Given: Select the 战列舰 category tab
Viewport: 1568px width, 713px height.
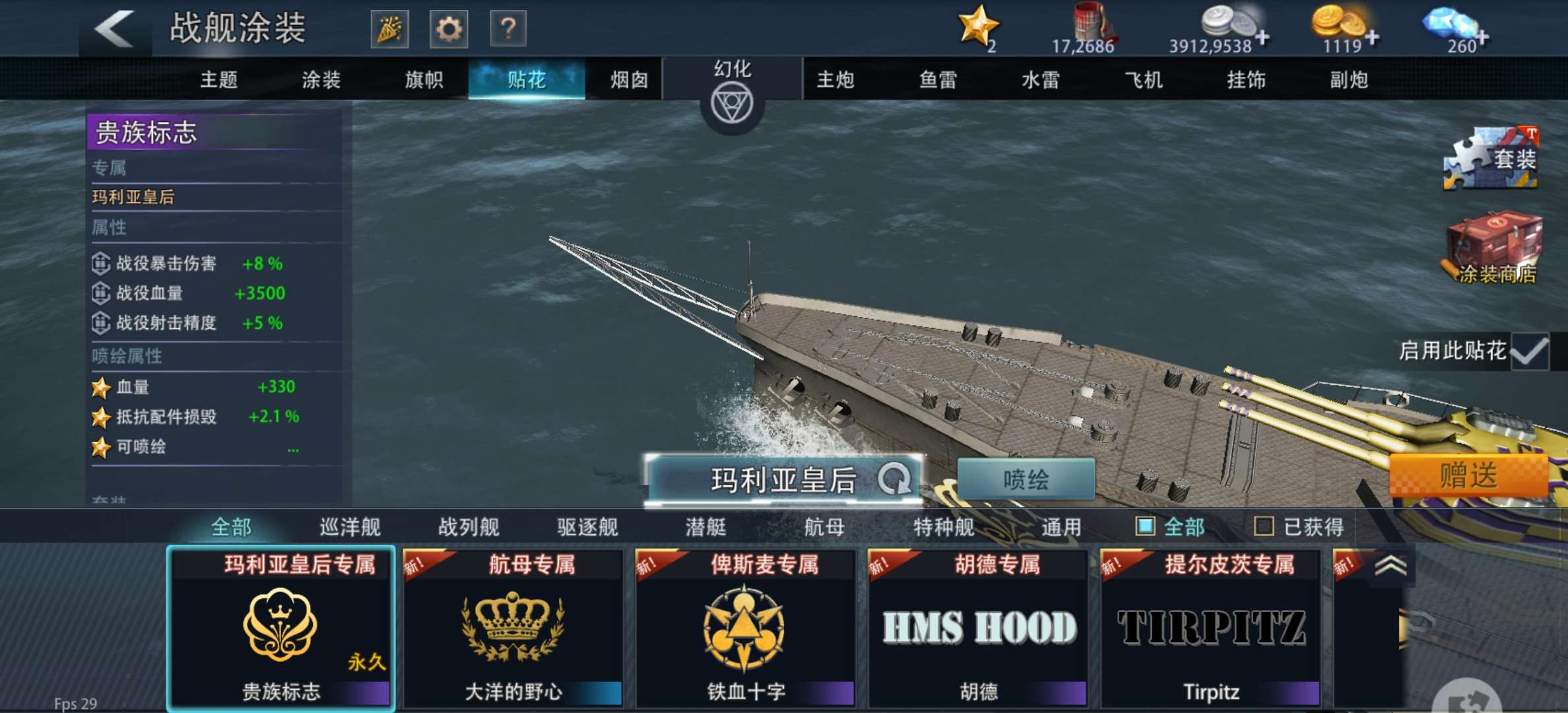Looking at the screenshot, I should click(469, 526).
